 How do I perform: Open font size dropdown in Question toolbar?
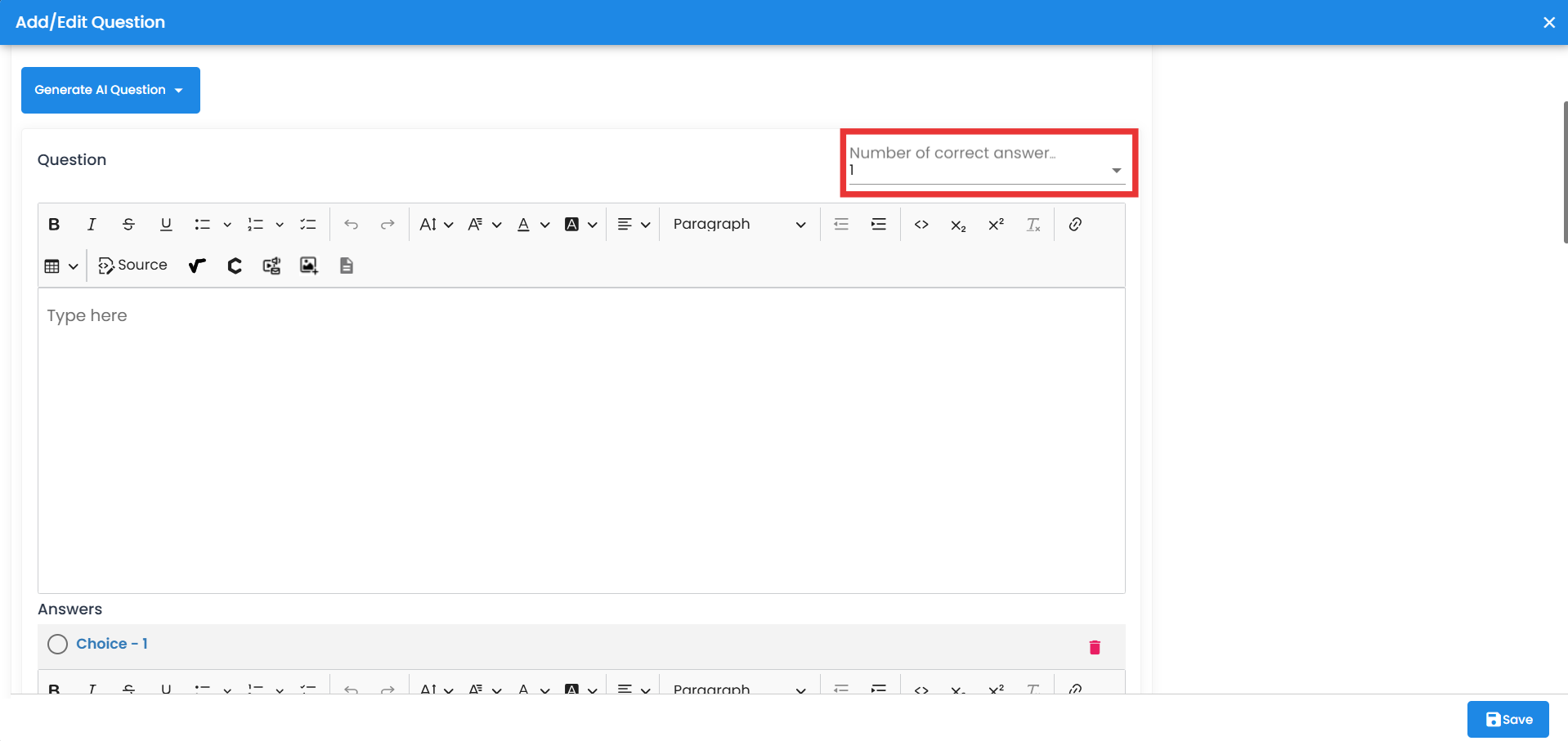[436, 224]
